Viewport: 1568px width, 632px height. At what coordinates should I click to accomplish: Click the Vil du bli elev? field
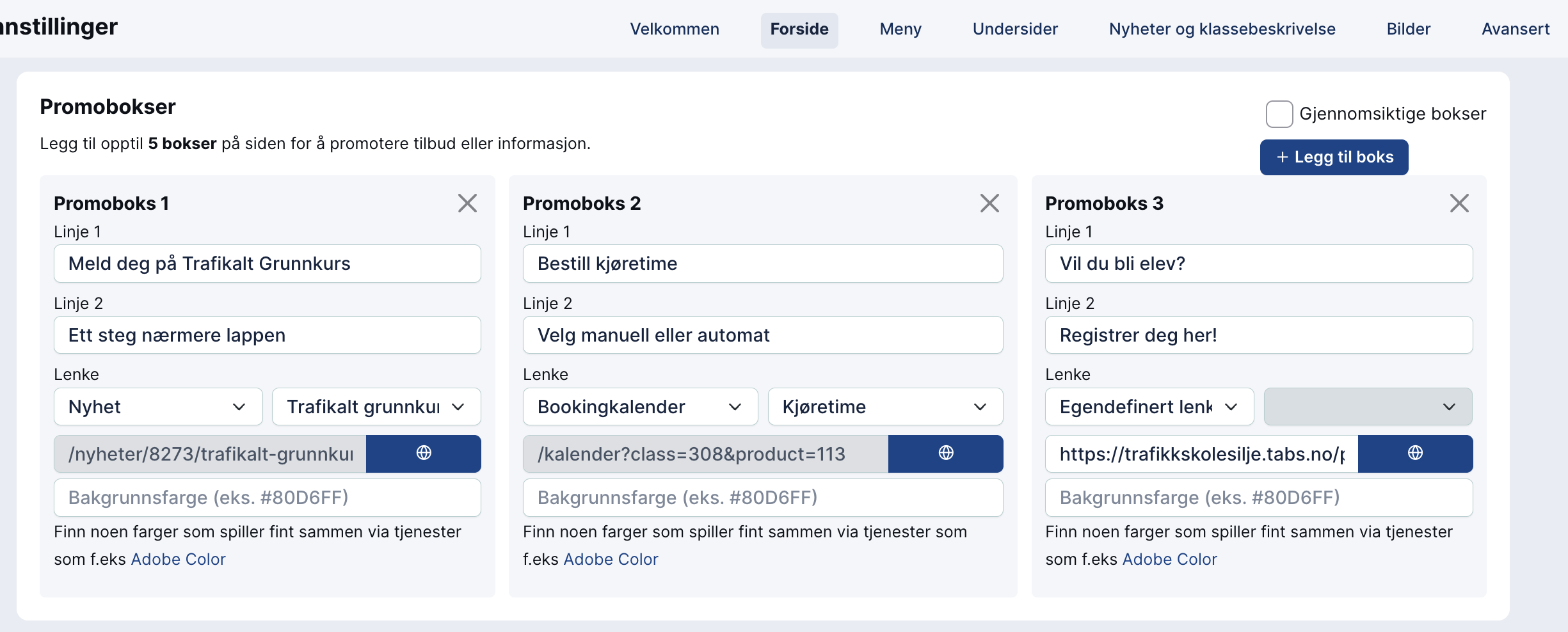1259,264
